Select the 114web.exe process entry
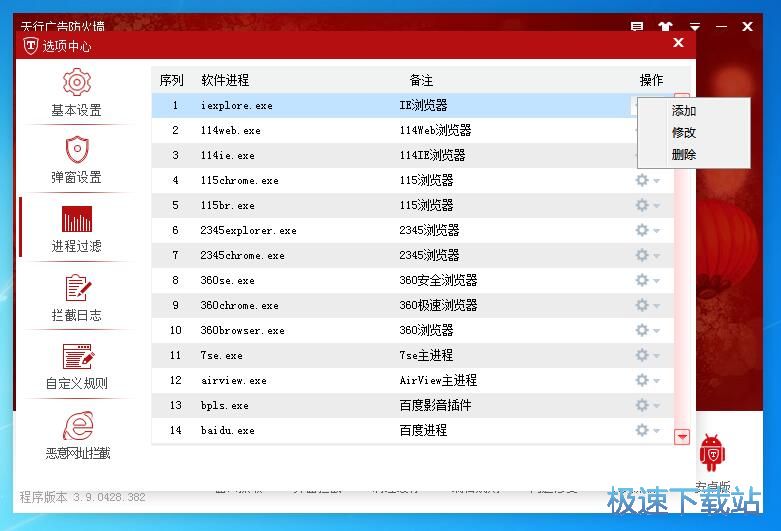This screenshot has height=531, width=781. pos(231,131)
